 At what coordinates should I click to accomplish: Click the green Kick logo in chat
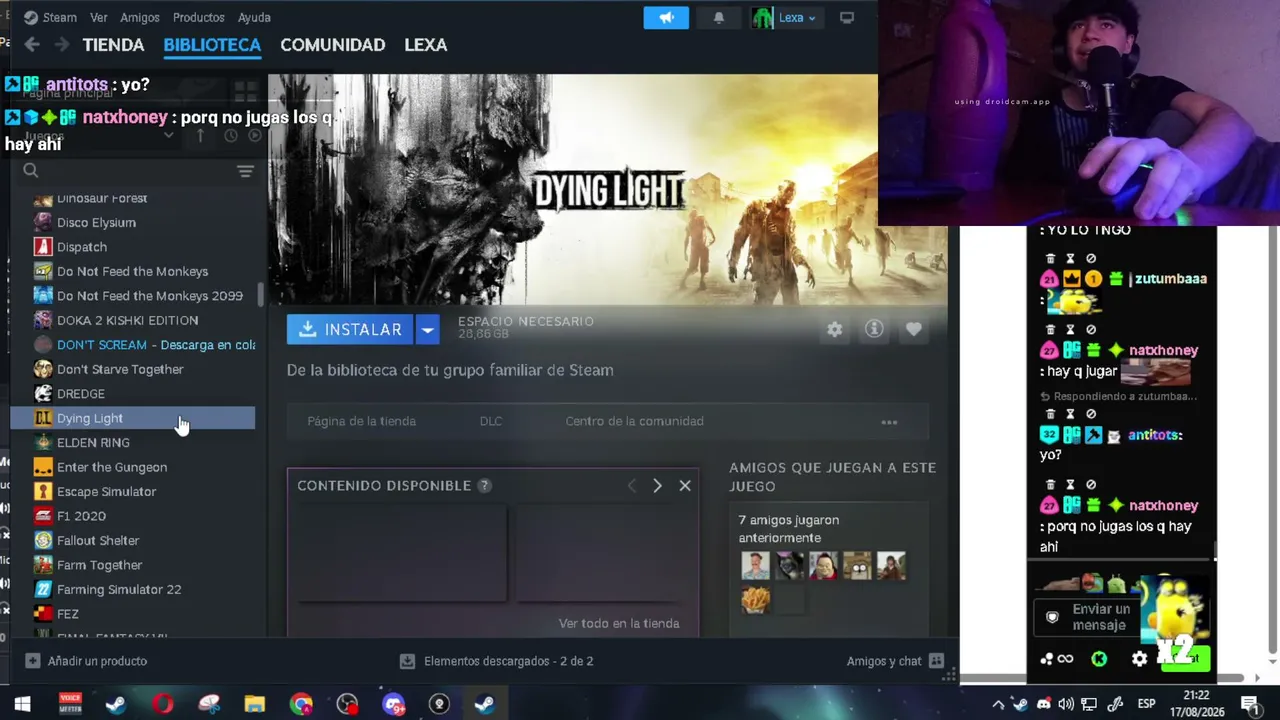pyautogui.click(x=1099, y=659)
